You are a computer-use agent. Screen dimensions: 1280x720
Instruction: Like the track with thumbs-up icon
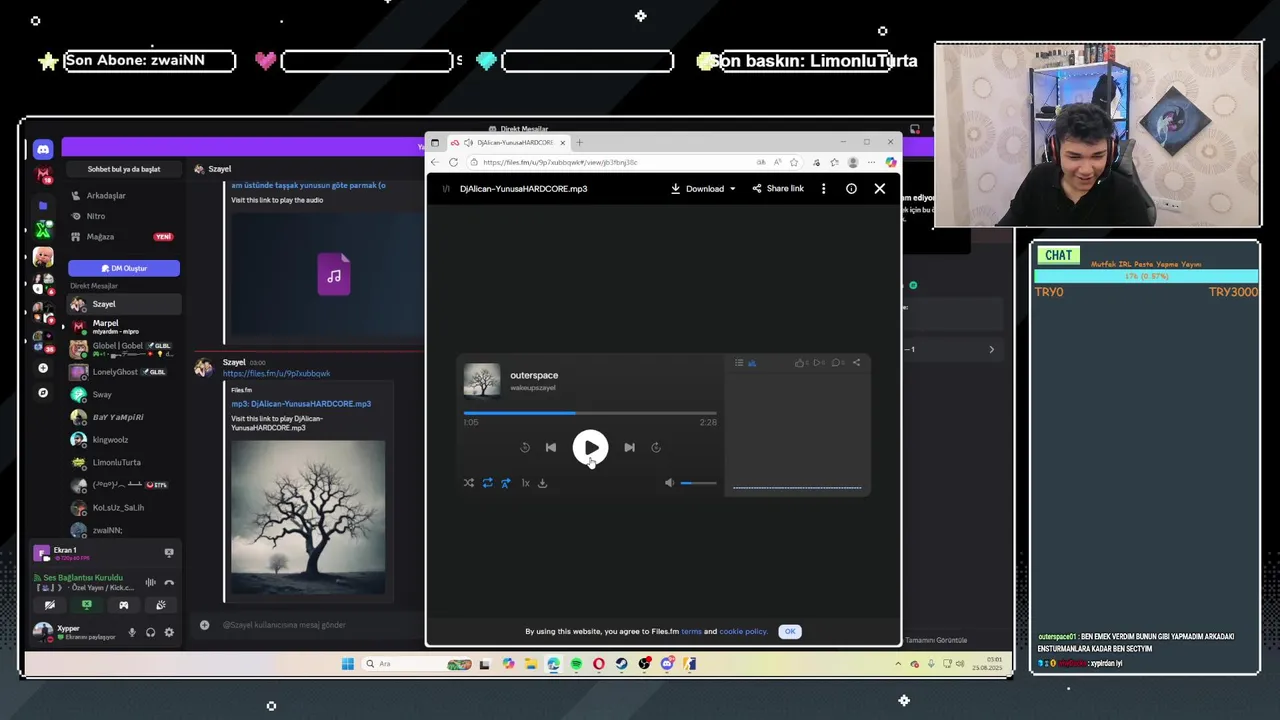(799, 363)
